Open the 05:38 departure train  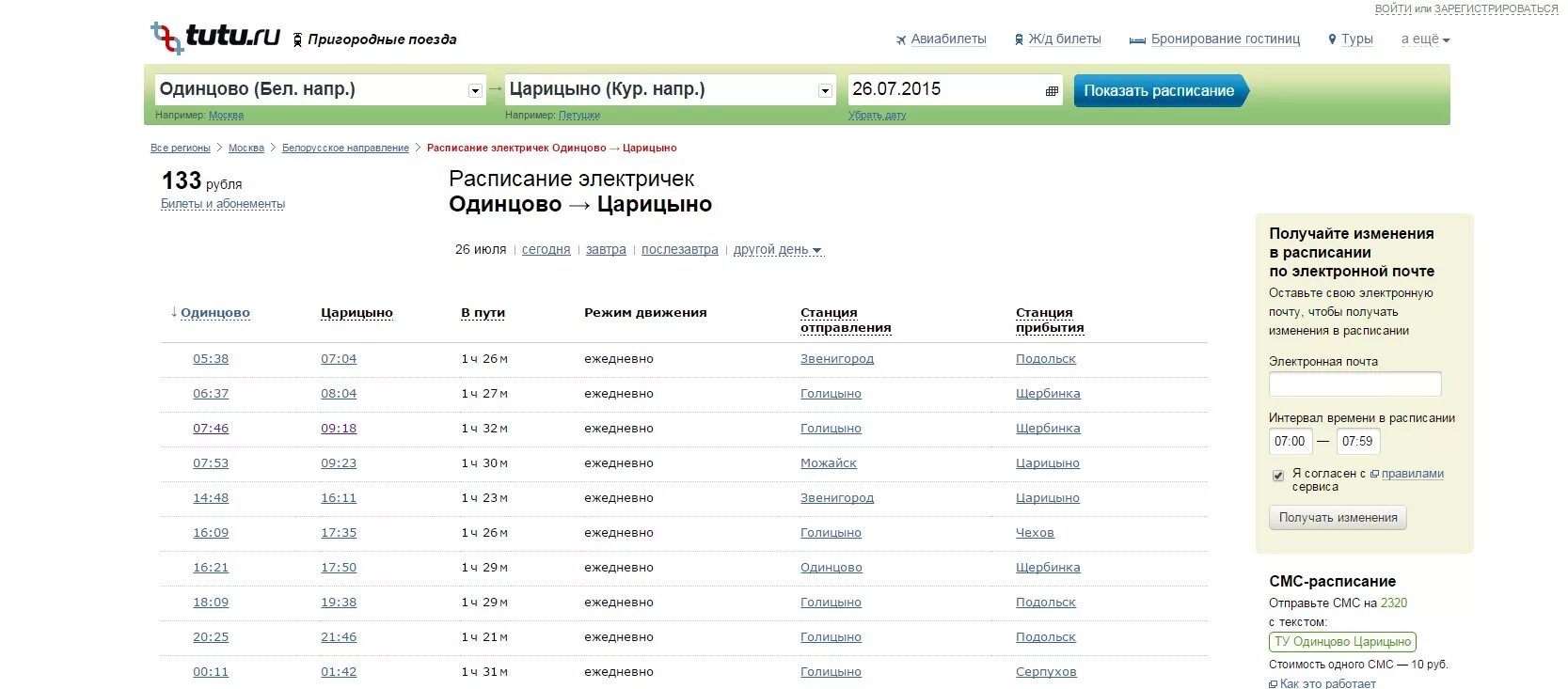pos(211,359)
